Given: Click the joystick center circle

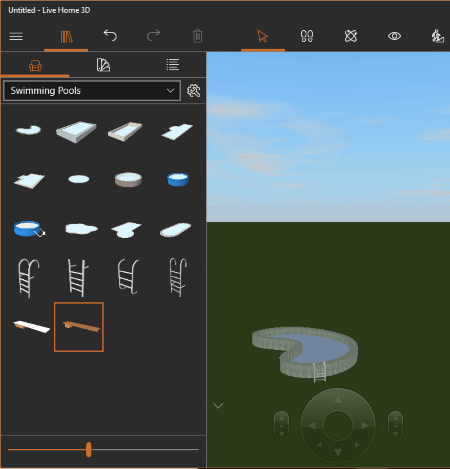Looking at the screenshot, I should click(338, 426).
